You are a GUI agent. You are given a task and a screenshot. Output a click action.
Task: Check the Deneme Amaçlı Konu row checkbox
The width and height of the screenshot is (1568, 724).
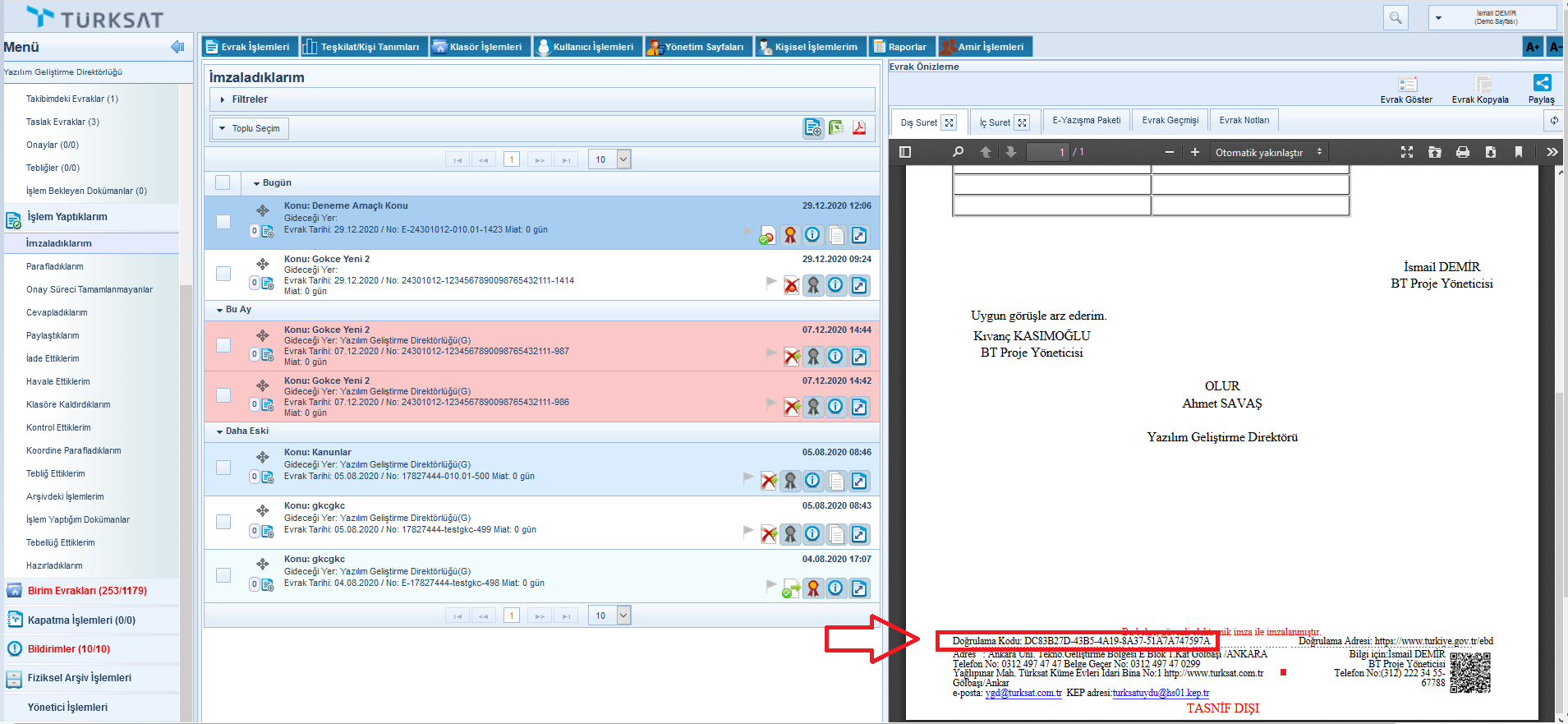pos(223,222)
